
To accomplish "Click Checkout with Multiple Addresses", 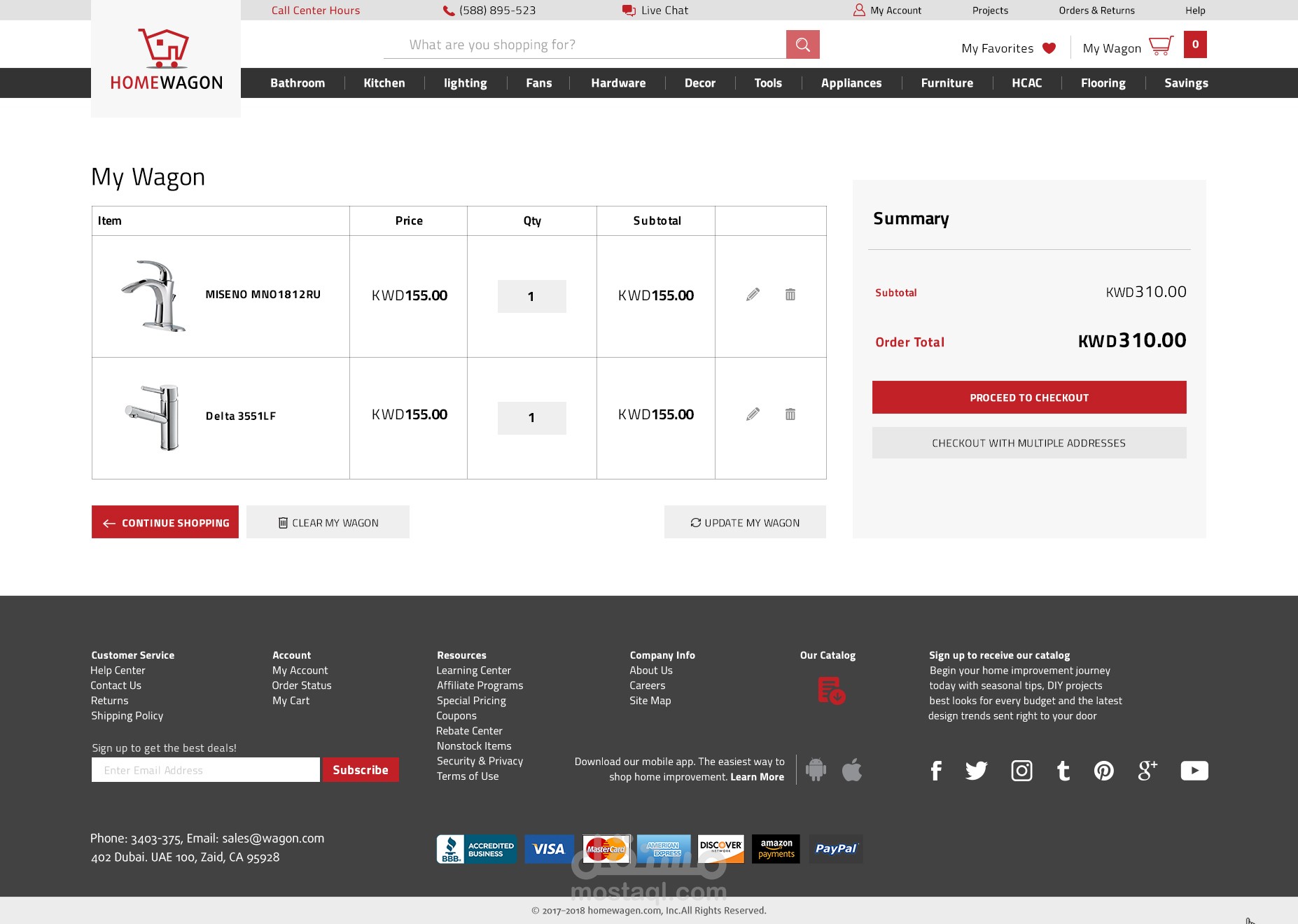I will coord(1029,443).
